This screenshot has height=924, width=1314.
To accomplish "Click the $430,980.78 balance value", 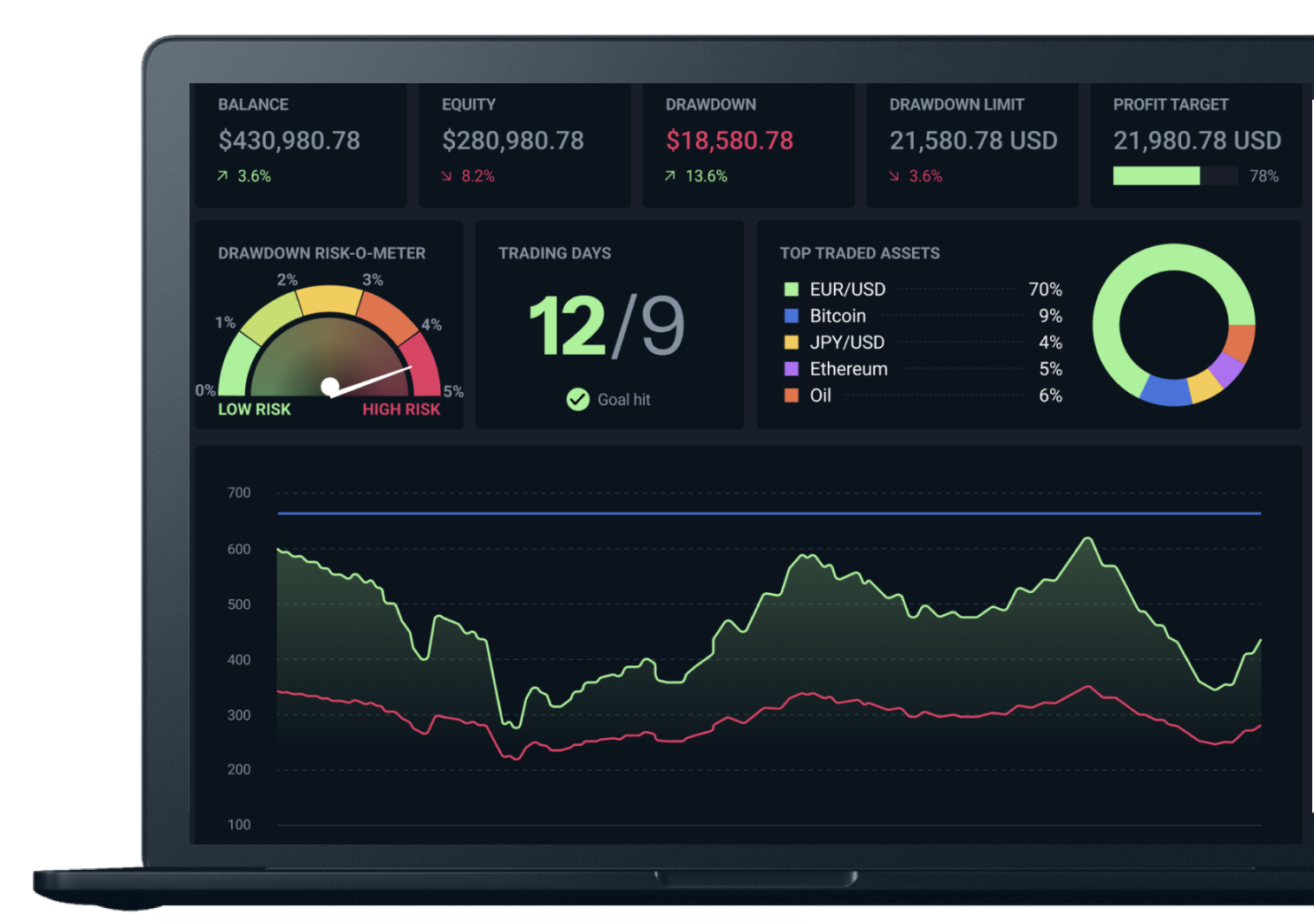I will coord(290,141).
